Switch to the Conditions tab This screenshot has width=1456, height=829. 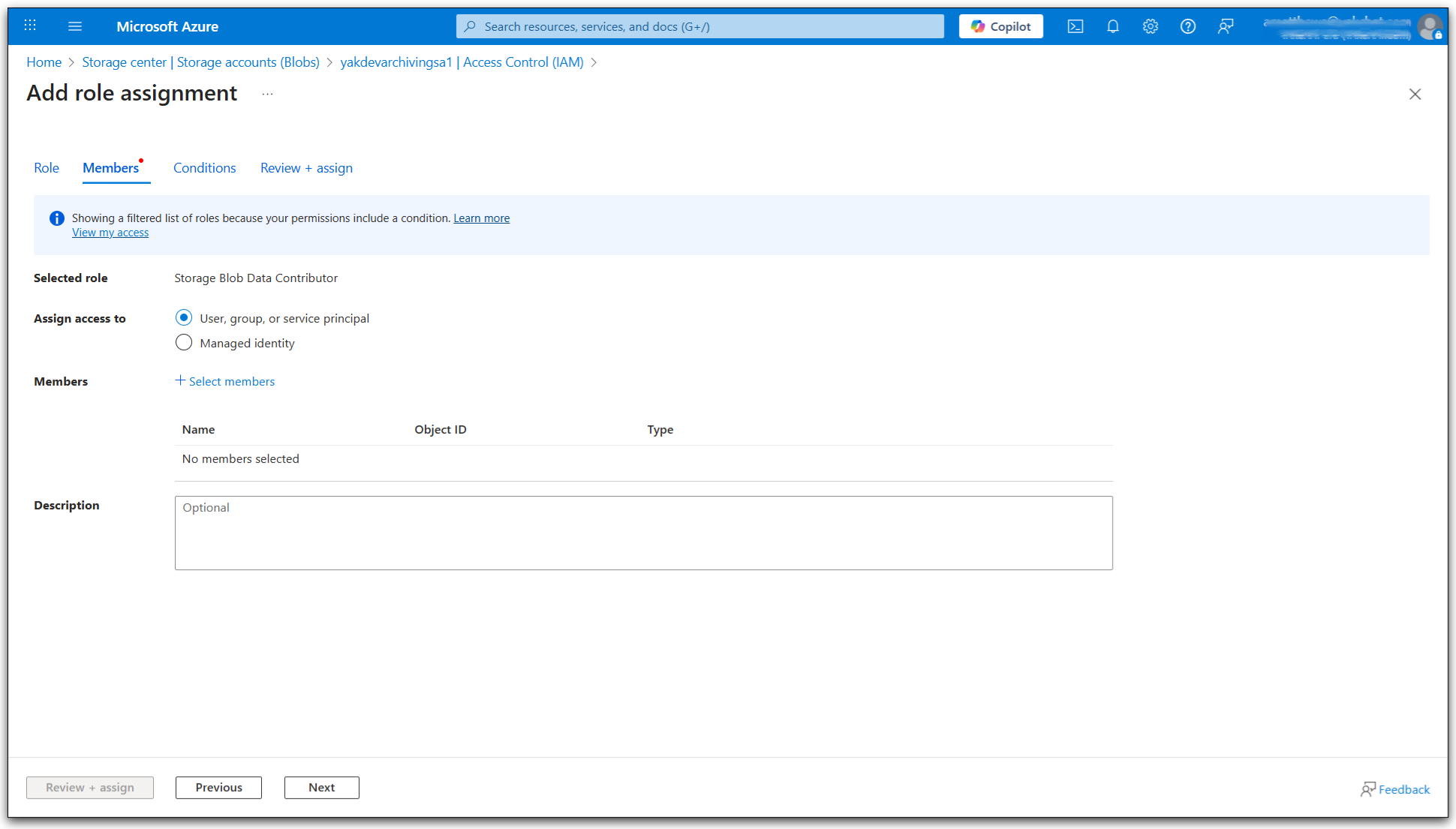[x=204, y=168]
